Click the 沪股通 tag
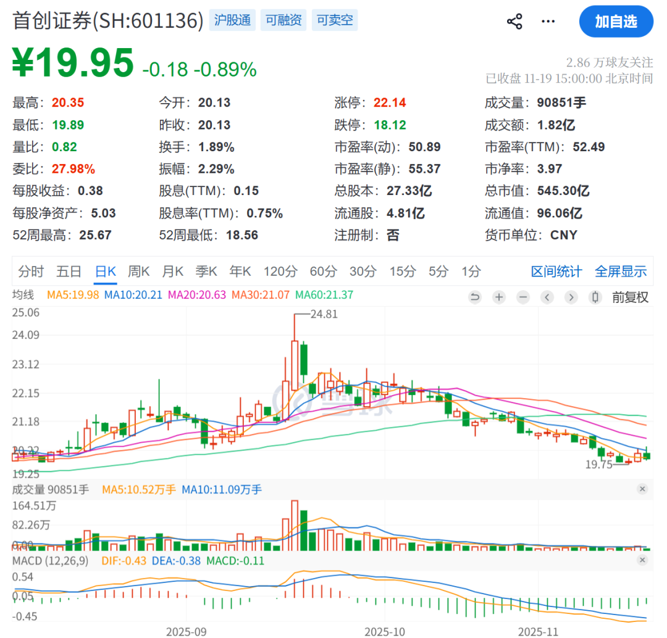This screenshot has width=667, height=638. pos(234,20)
